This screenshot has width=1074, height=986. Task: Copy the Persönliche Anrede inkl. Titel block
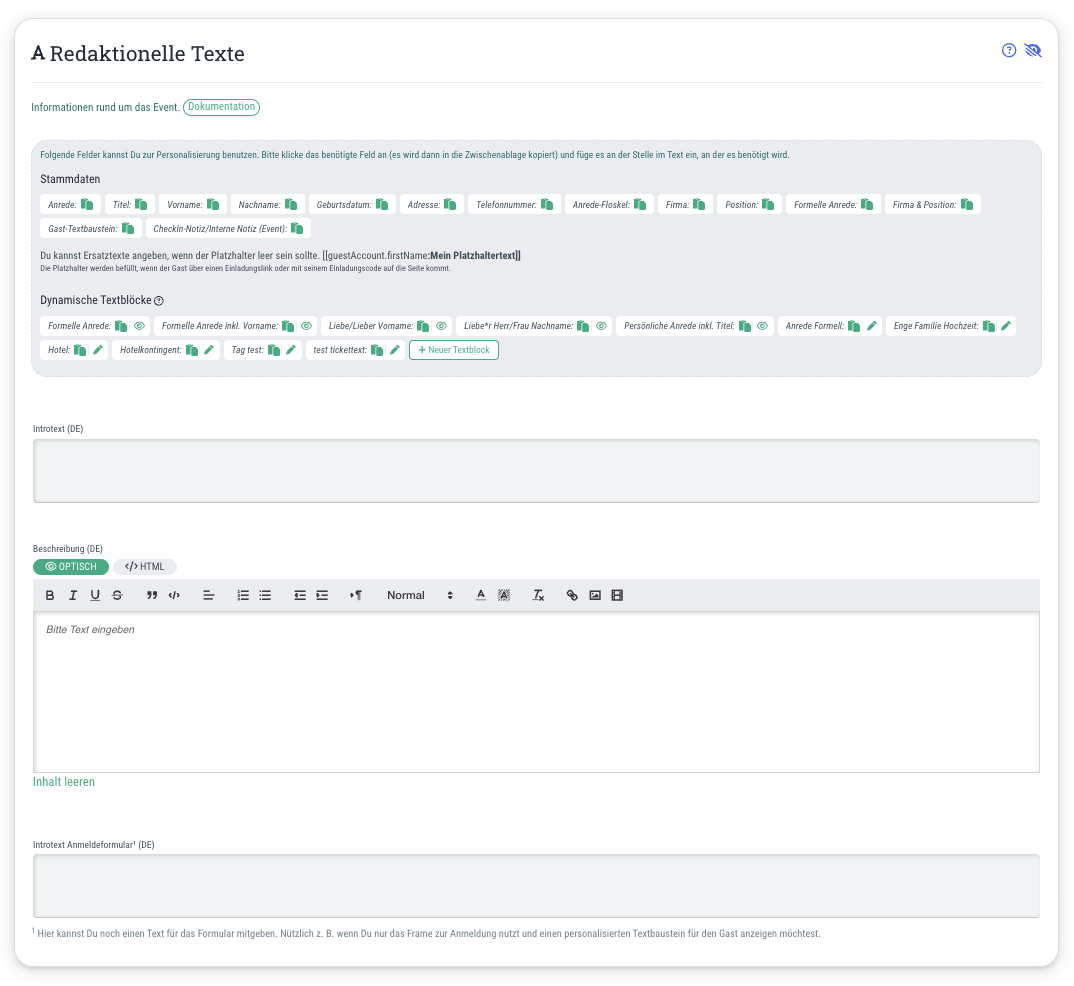(x=745, y=326)
